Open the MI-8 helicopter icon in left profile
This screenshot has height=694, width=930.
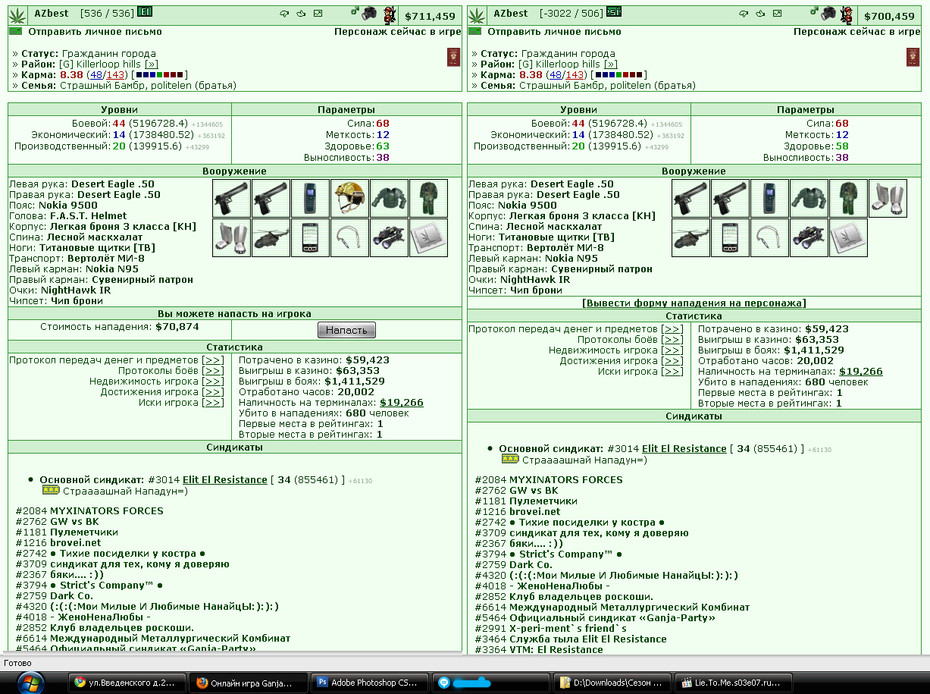(x=270, y=238)
